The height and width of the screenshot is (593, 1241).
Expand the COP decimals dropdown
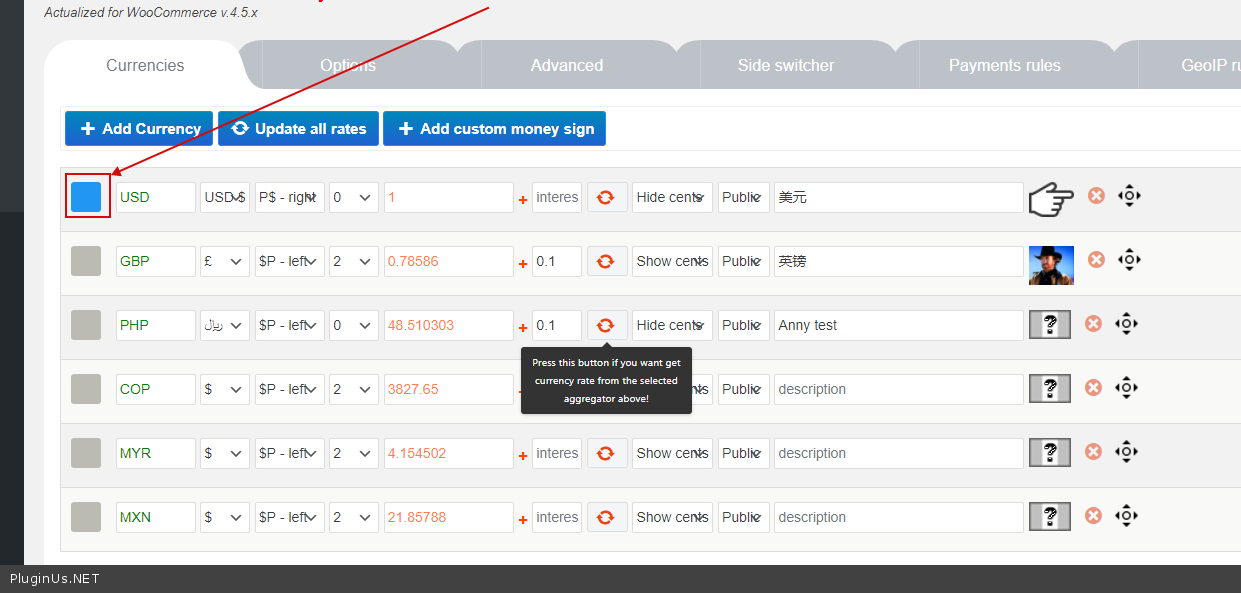pos(354,389)
